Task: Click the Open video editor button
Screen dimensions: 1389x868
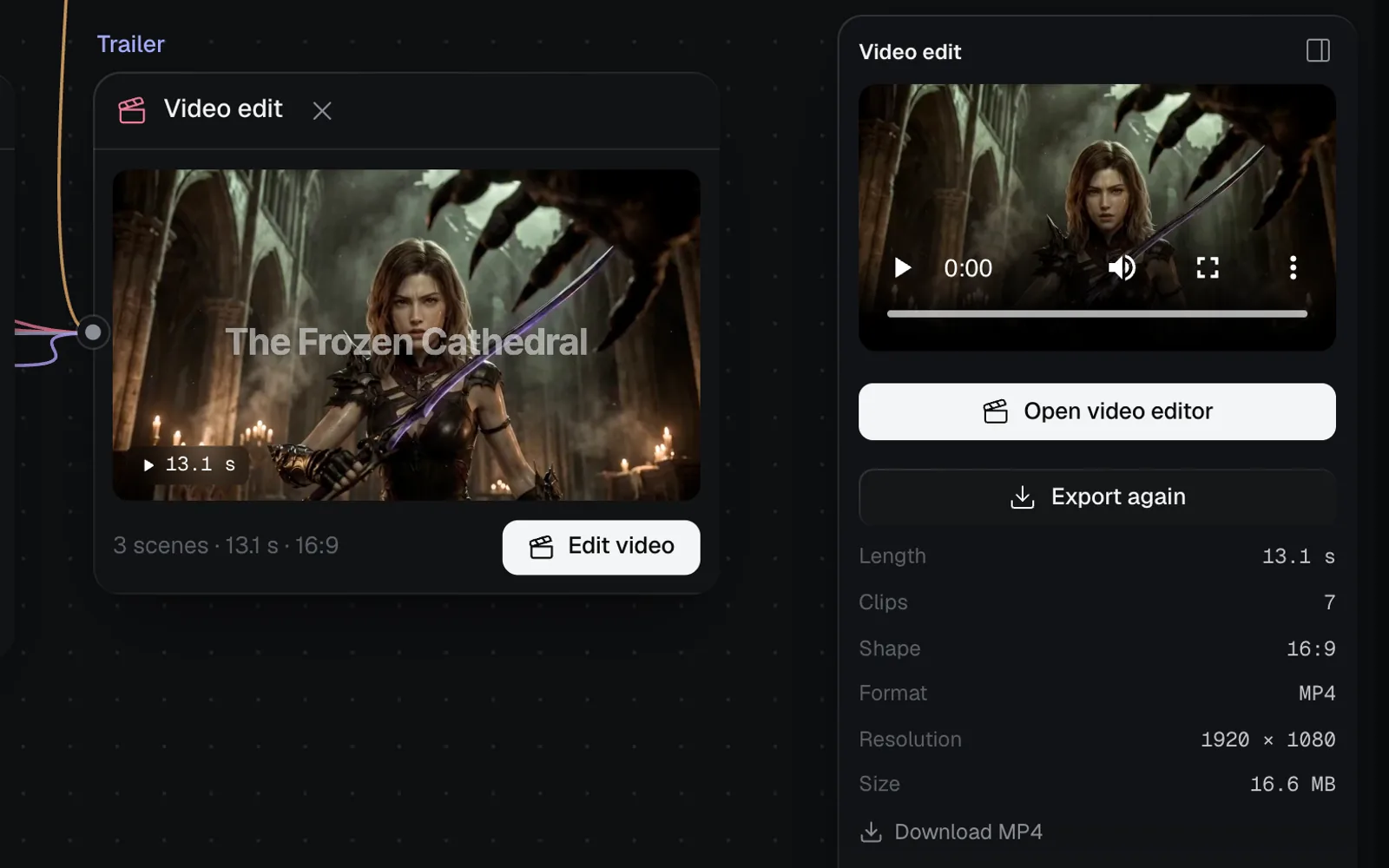Action: coord(1096,411)
